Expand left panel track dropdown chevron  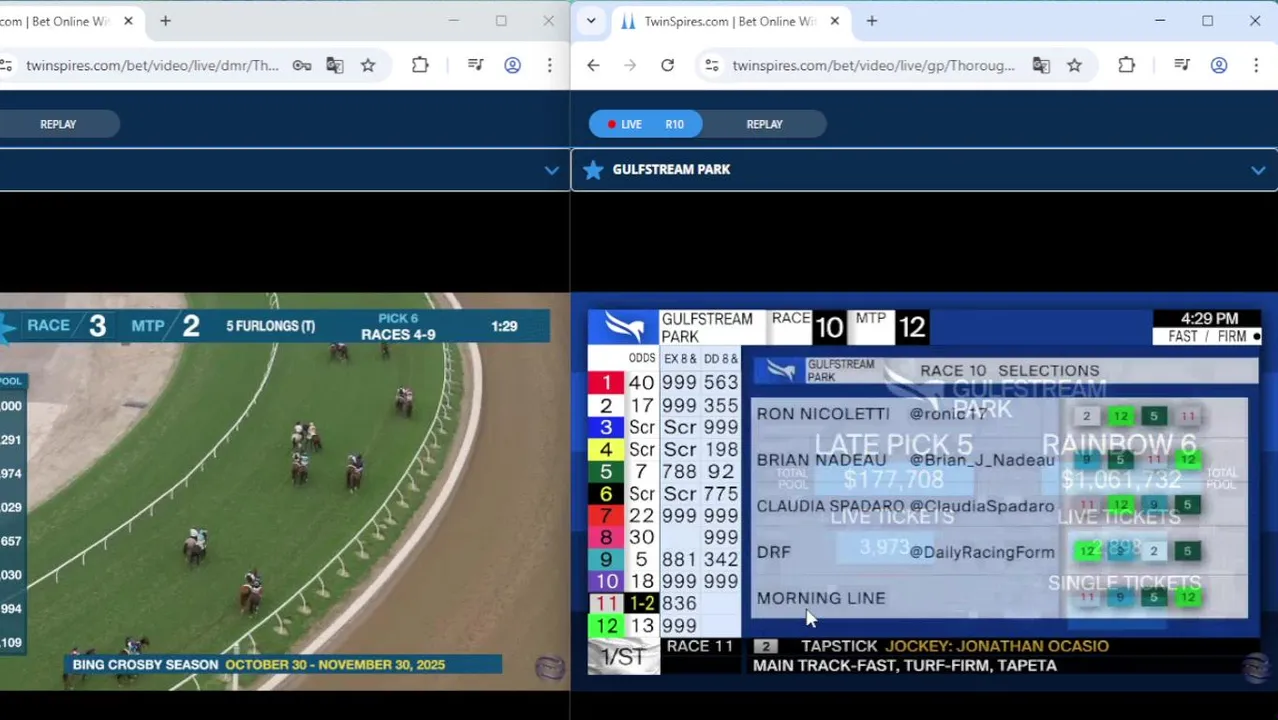tap(551, 170)
